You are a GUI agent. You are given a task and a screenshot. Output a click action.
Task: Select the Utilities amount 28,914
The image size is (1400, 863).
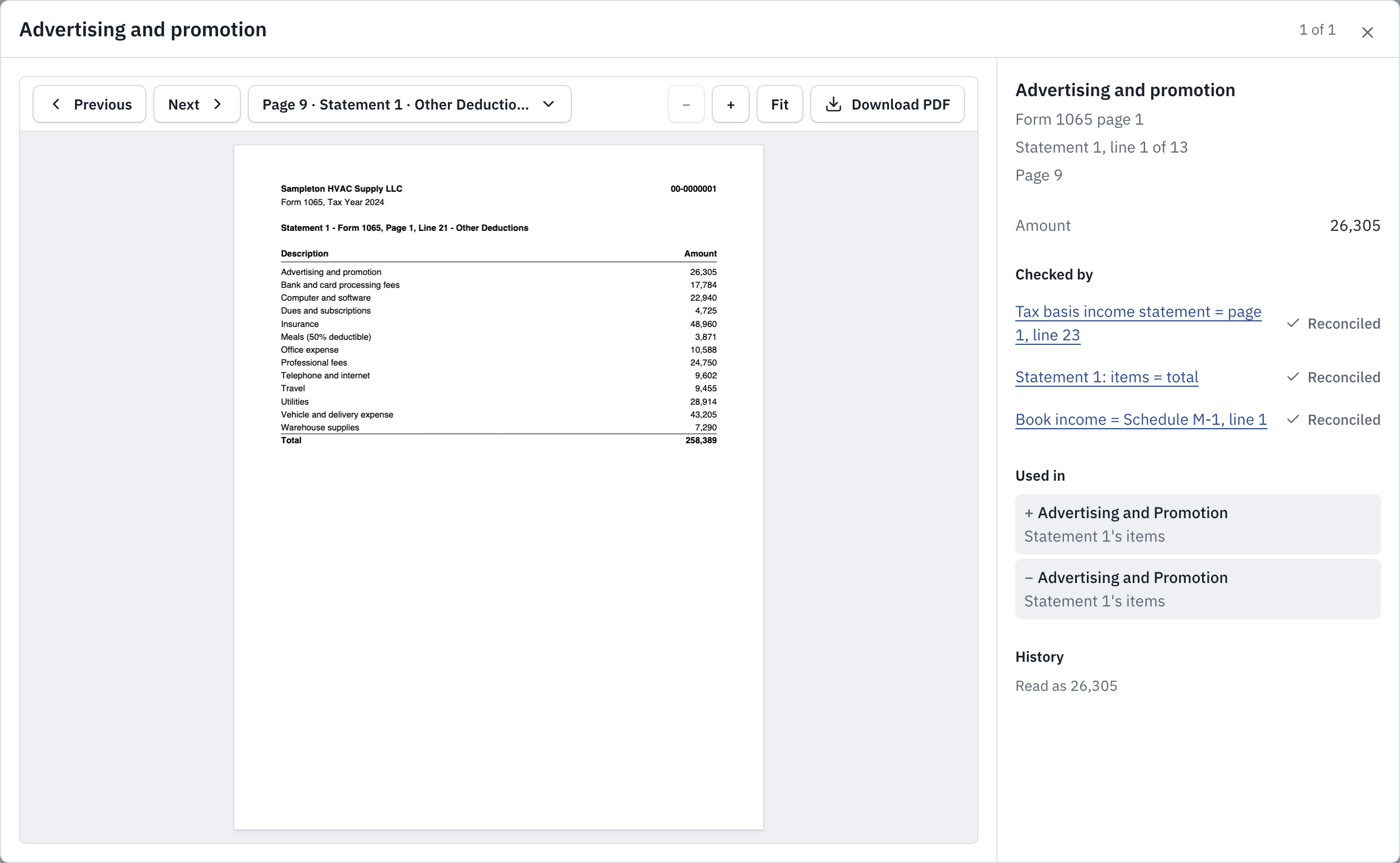coord(703,402)
